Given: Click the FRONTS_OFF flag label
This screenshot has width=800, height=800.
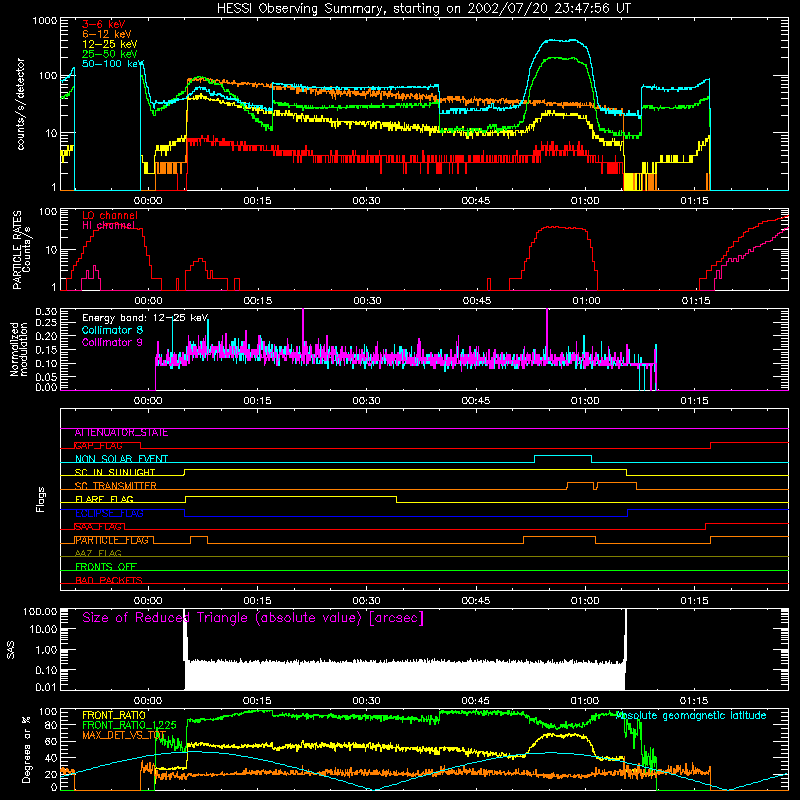Looking at the screenshot, I should point(106,567).
